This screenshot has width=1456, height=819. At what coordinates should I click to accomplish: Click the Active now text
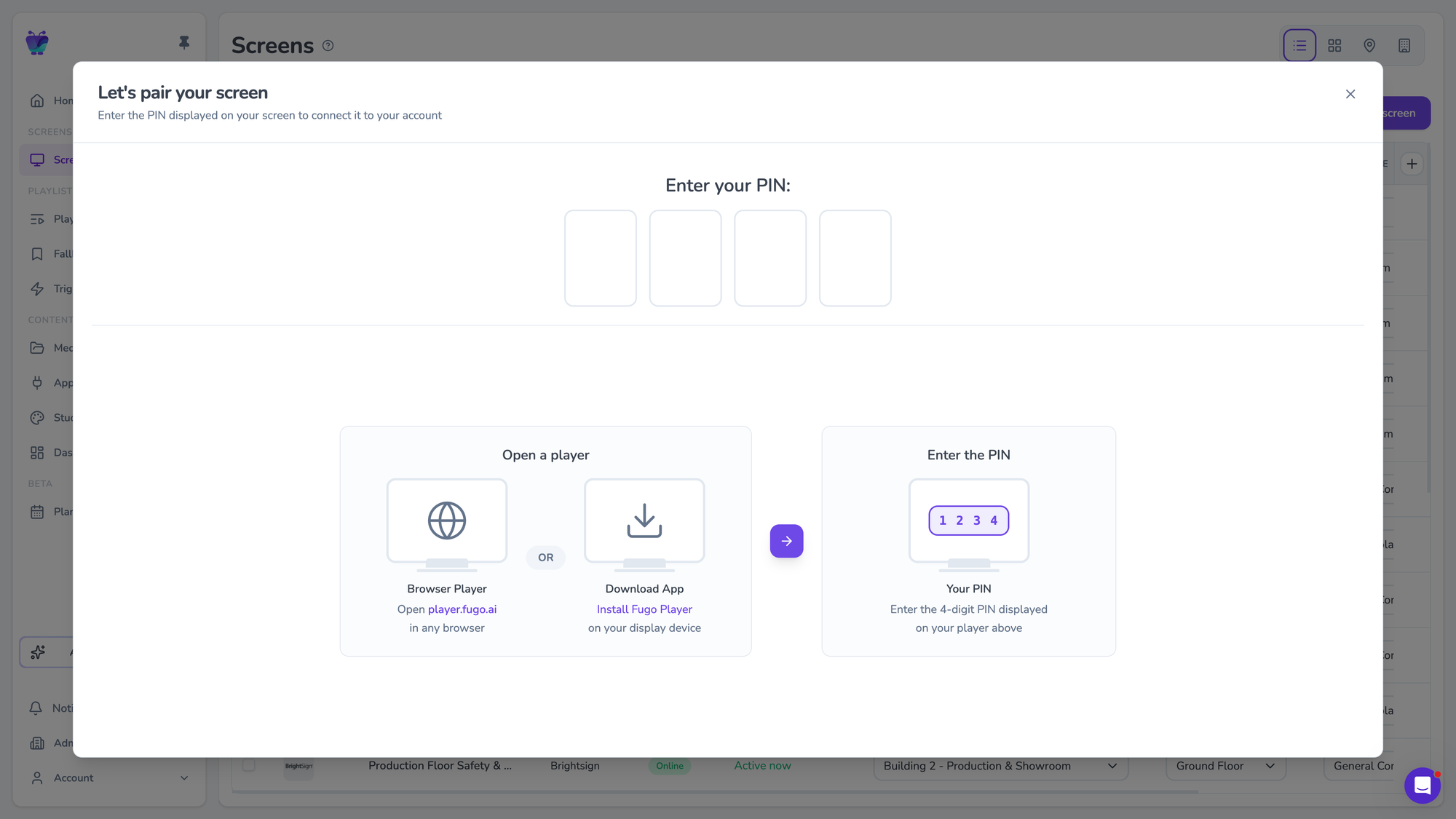pos(762,766)
